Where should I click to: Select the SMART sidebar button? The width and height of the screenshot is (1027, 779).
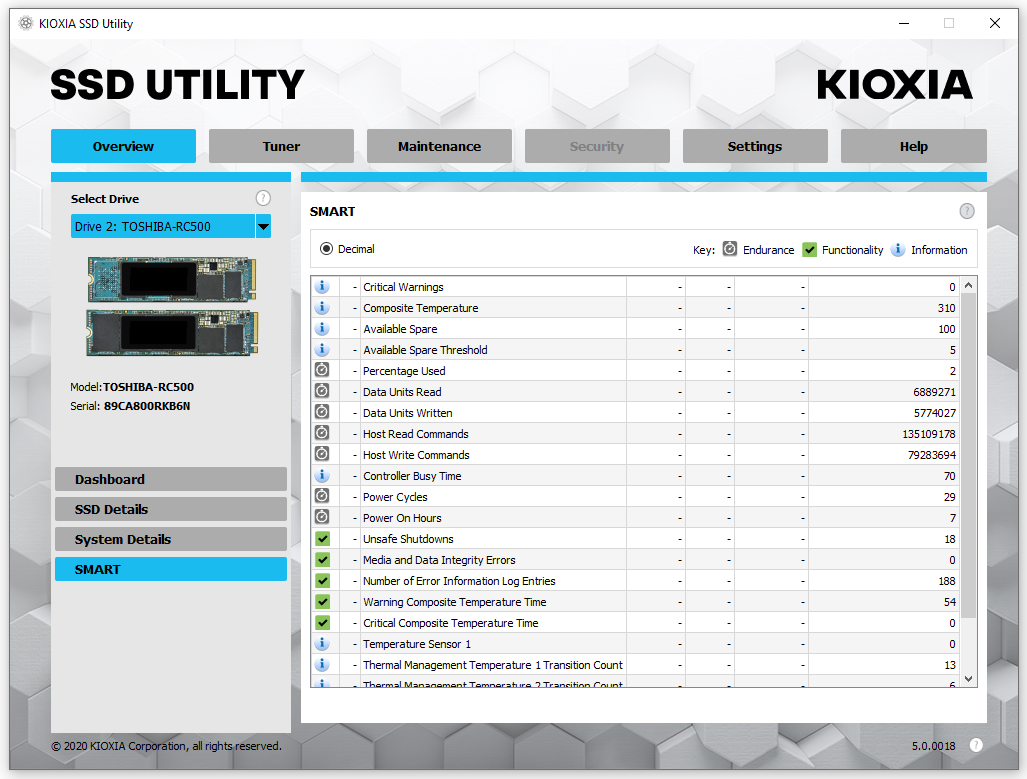tap(171, 569)
